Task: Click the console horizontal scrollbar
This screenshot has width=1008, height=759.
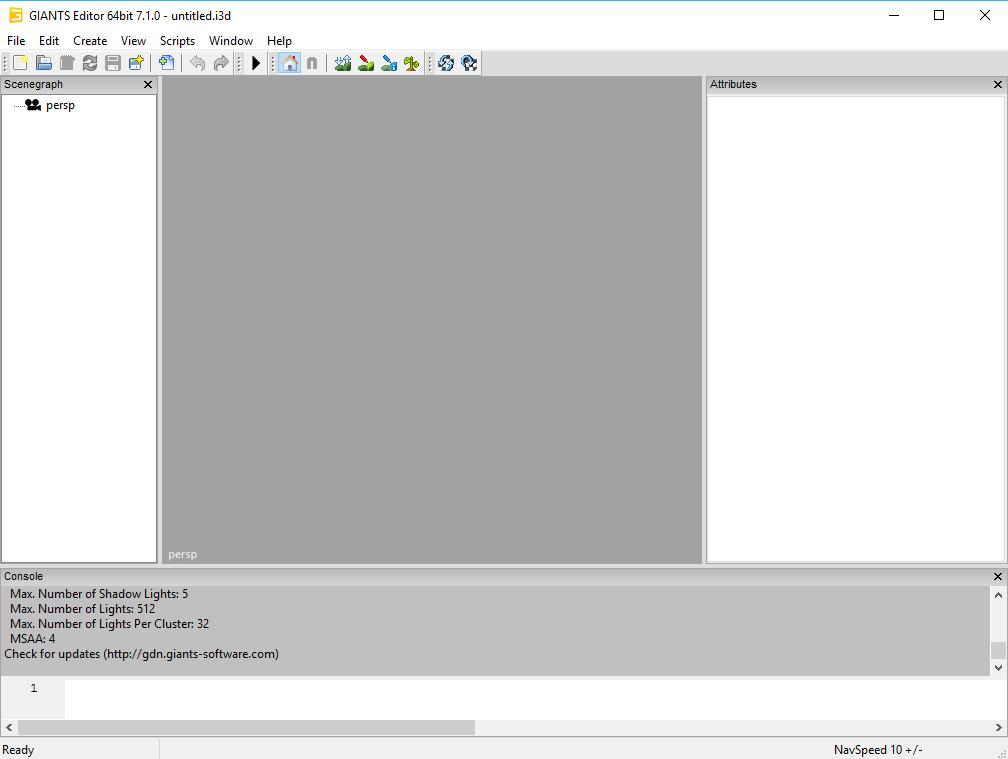Action: pyautogui.click(x=245, y=727)
